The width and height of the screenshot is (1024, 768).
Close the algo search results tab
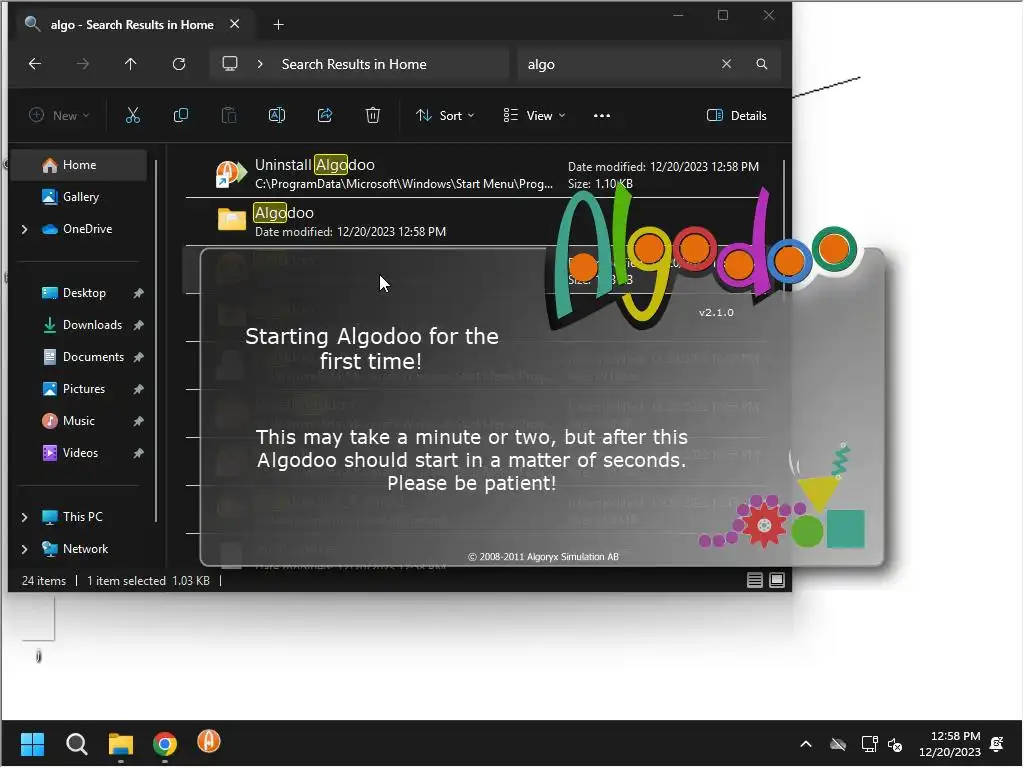[x=234, y=24]
